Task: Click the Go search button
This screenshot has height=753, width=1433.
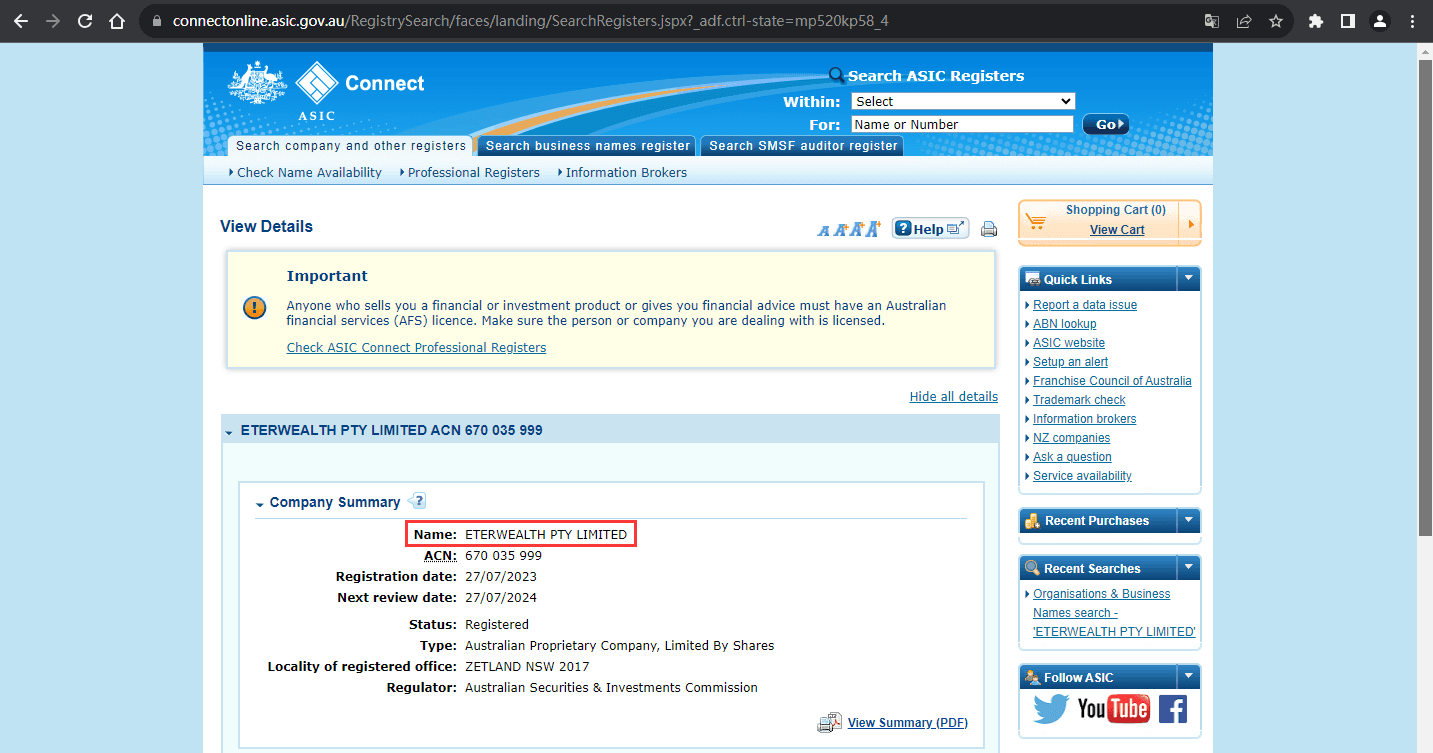Action: pos(1106,124)
